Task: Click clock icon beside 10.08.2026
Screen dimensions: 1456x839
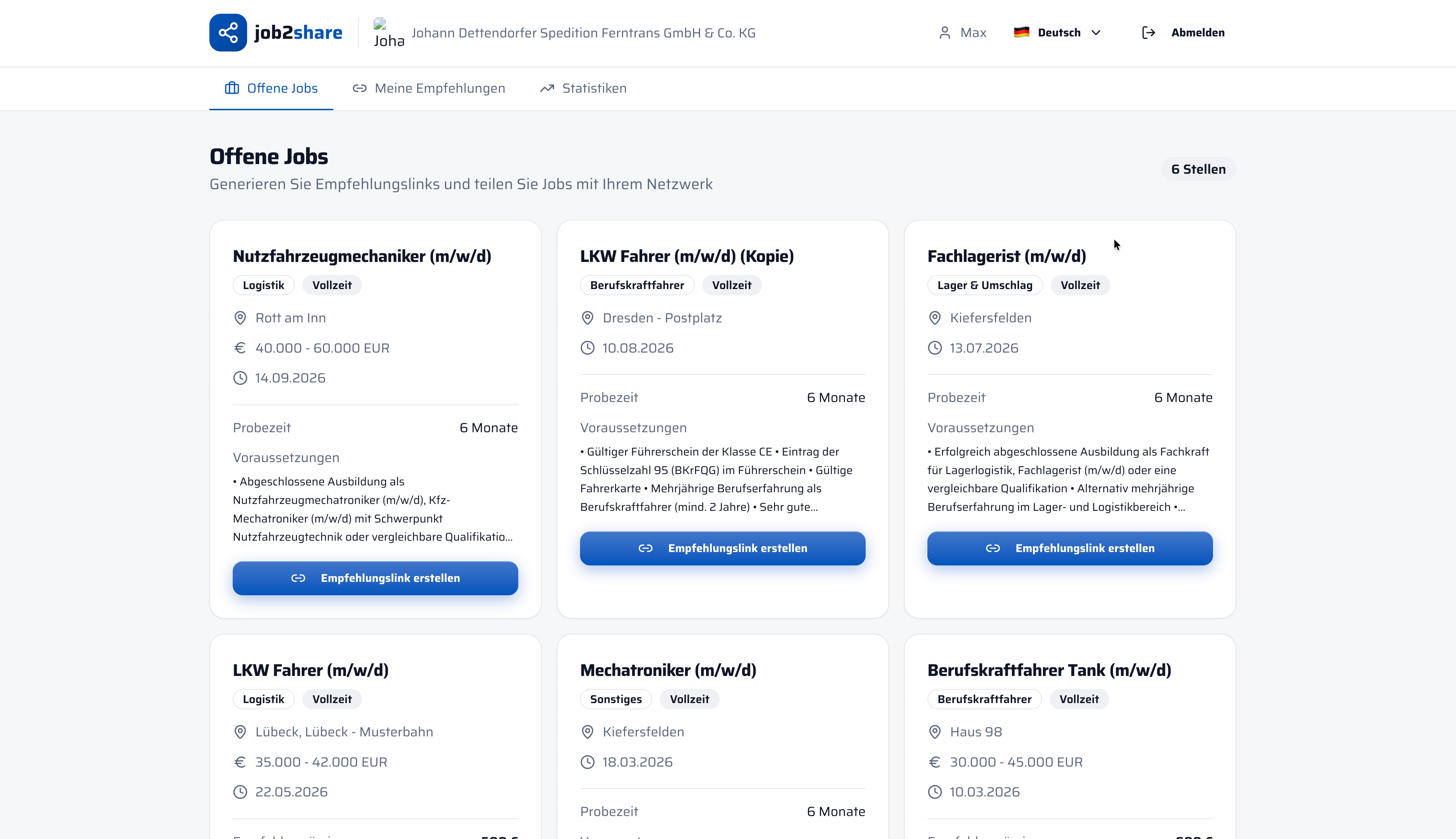Action: tap(588, 348)
